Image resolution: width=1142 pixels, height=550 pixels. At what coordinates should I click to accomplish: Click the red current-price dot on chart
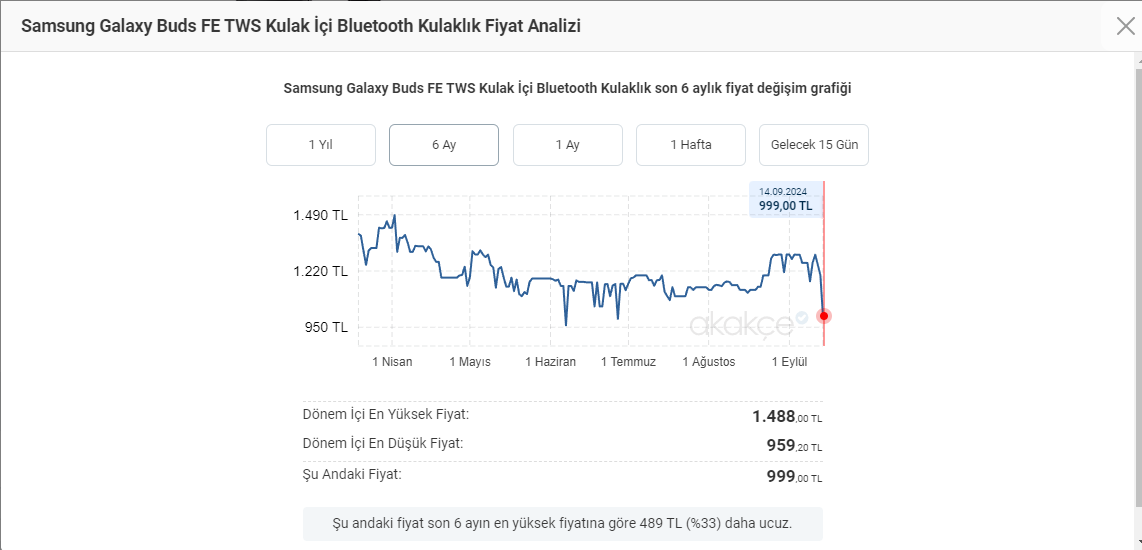[824, 316]
